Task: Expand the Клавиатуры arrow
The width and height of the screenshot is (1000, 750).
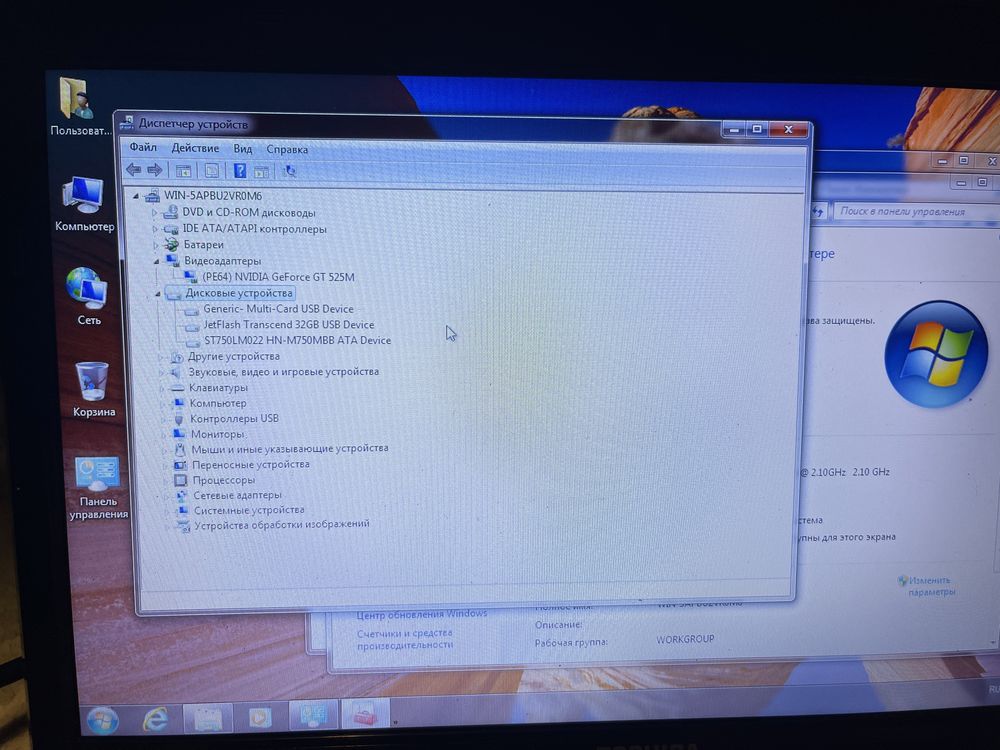Action: (x=162, y=388)
